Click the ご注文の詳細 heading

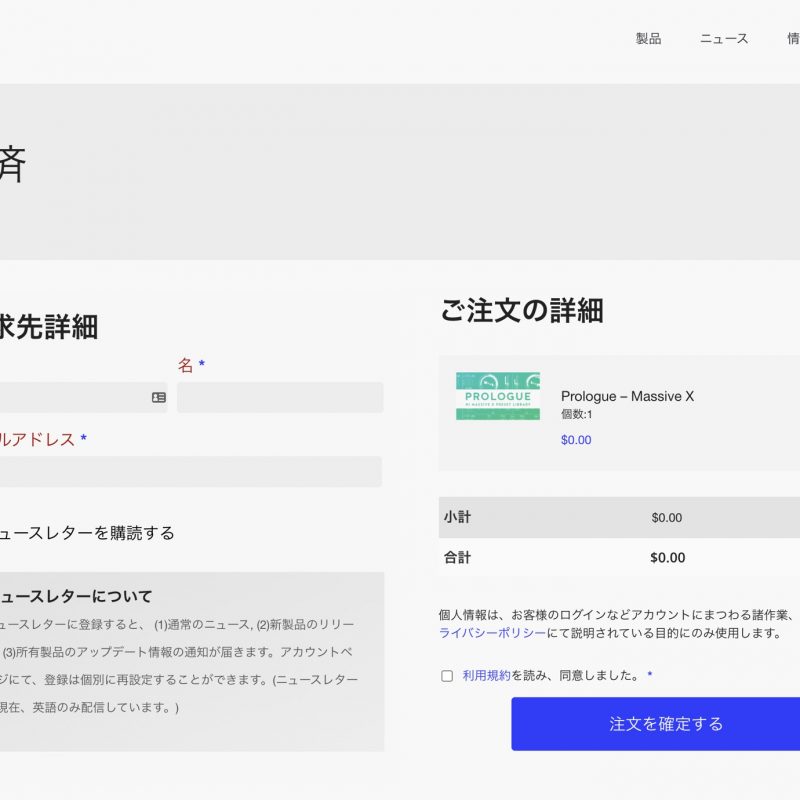[x=522, y=311]
